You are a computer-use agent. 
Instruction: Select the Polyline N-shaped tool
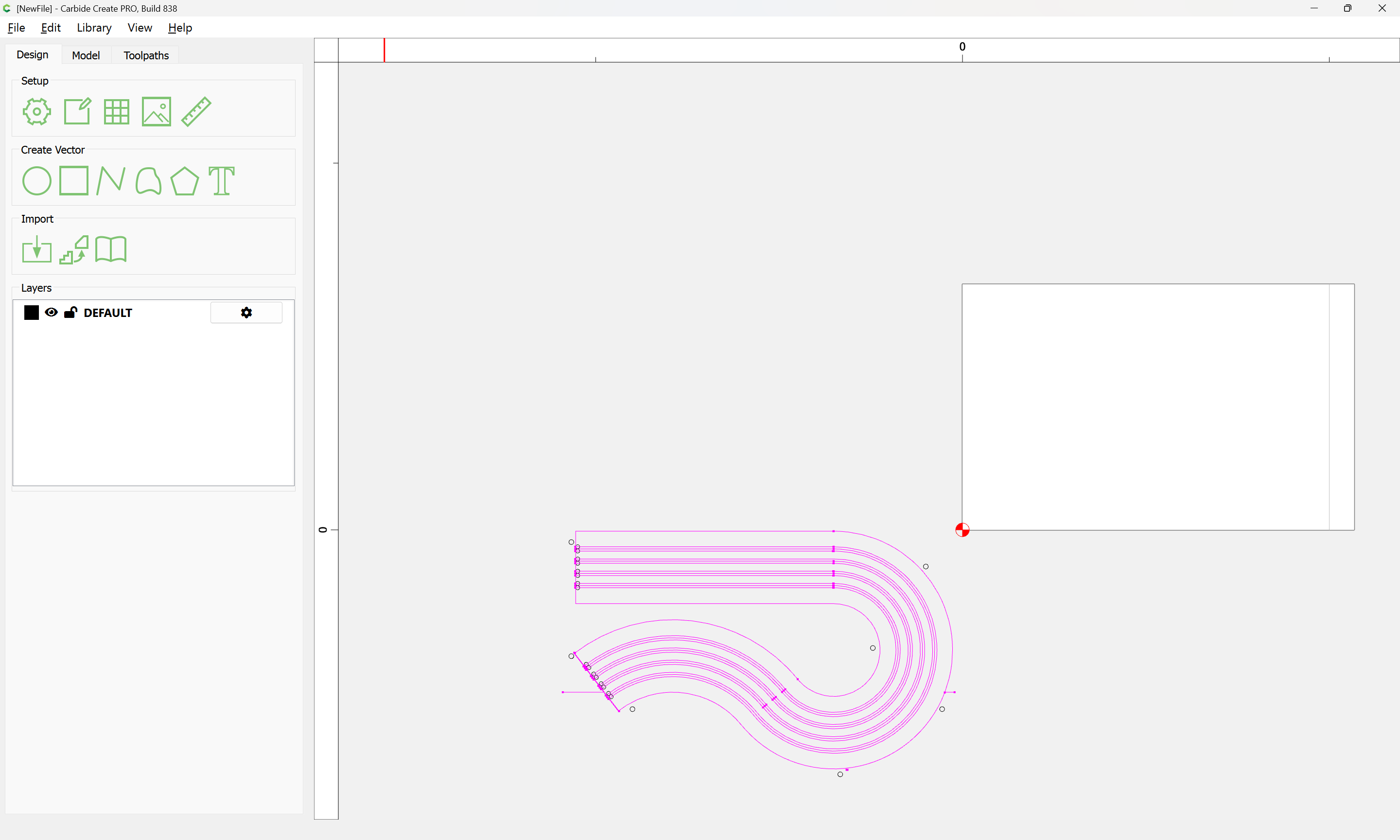(x=111, y=181)
